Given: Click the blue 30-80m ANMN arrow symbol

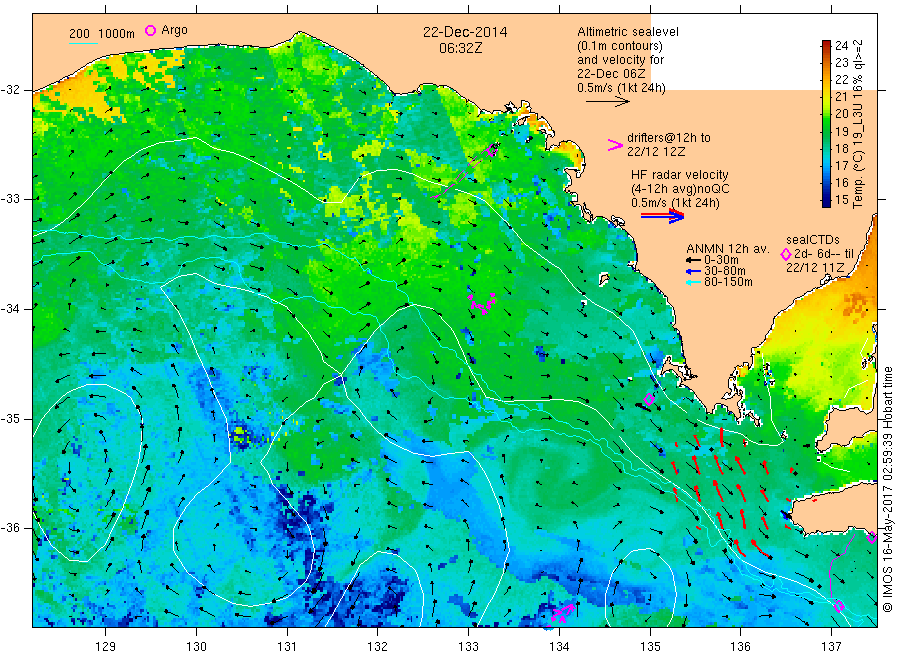Looking at the screenshot, I should click(x=693, y=271).
